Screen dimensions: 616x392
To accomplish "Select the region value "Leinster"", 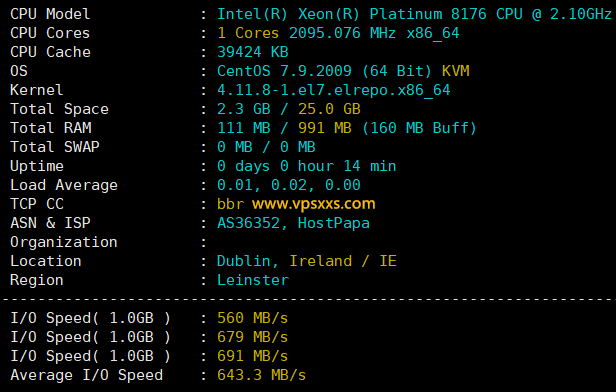I will click(253, 280).
